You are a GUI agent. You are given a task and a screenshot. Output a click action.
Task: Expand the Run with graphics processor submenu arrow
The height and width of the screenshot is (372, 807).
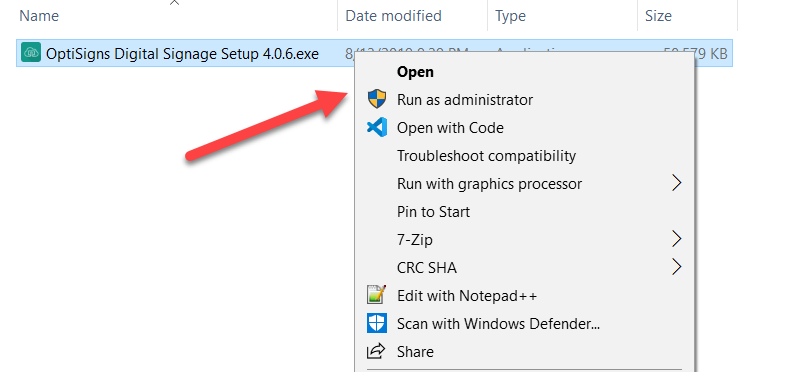point(676,183)
